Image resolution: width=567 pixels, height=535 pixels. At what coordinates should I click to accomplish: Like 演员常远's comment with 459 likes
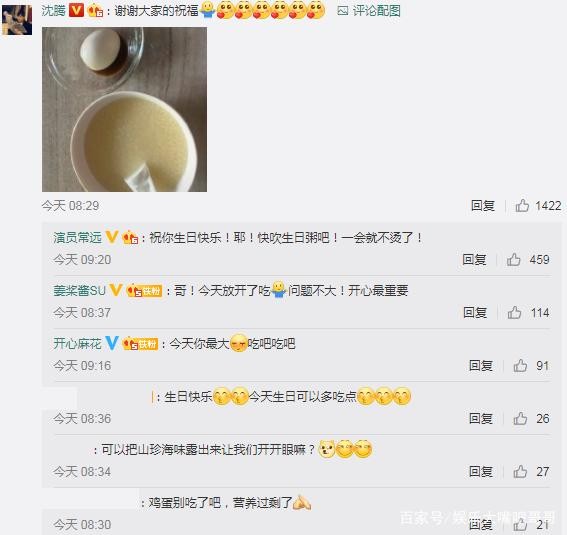(x=513, y=259)
